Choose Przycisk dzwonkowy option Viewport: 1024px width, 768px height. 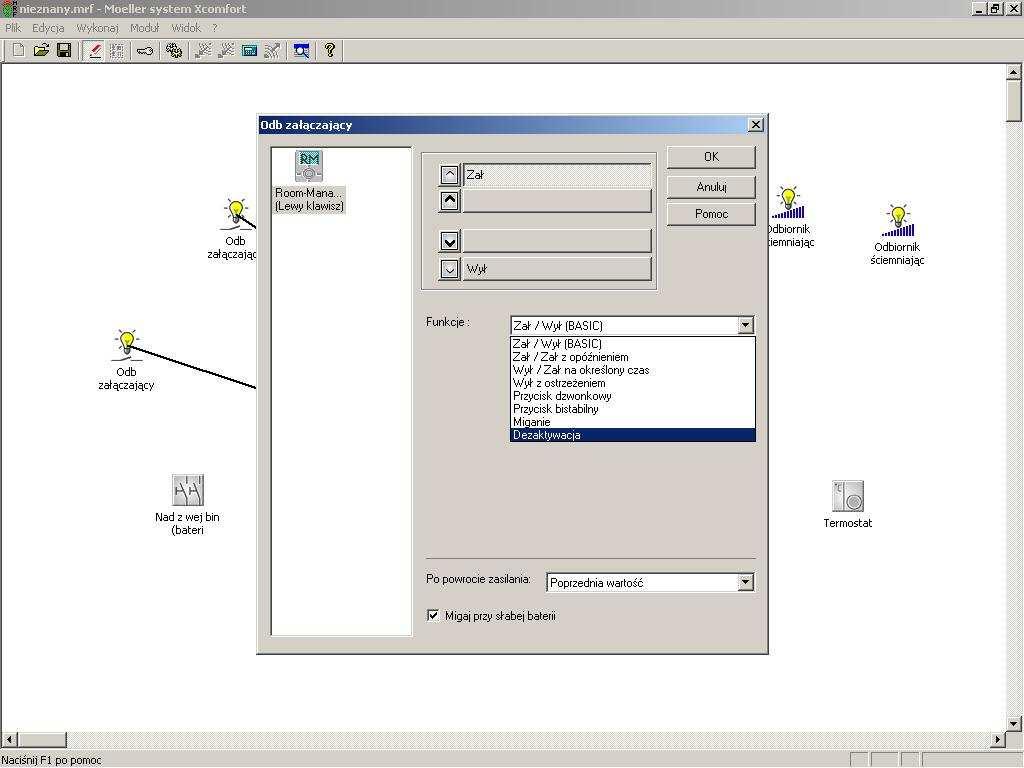(632, 396)
